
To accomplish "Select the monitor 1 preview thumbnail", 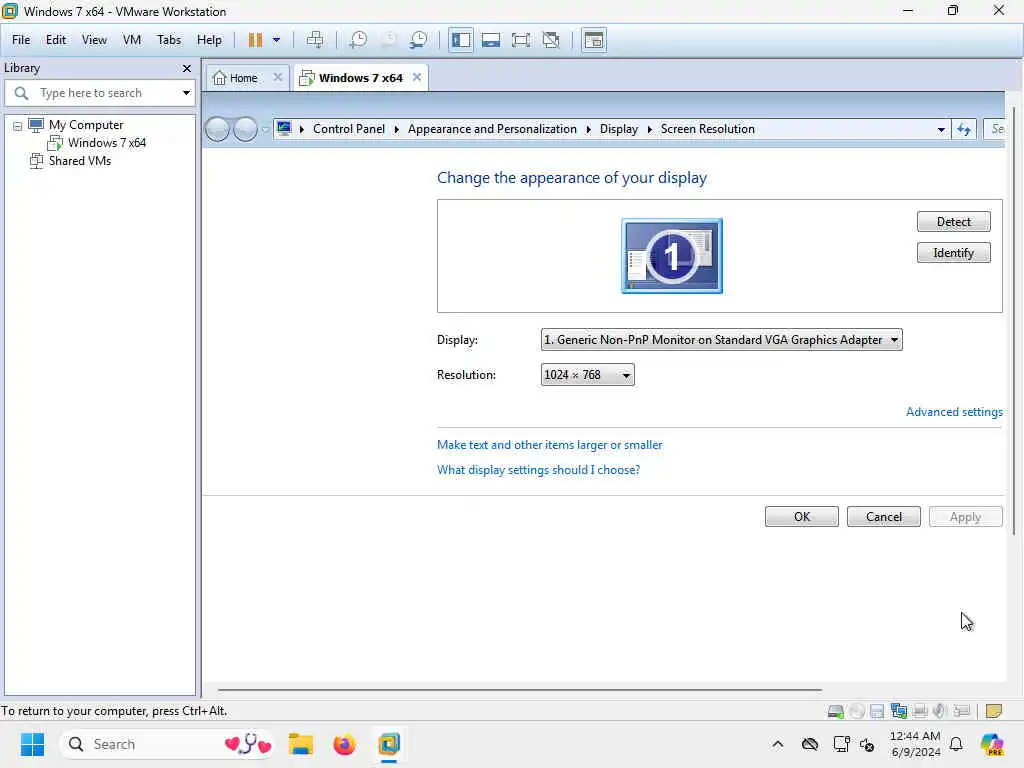I will point(672,256).
